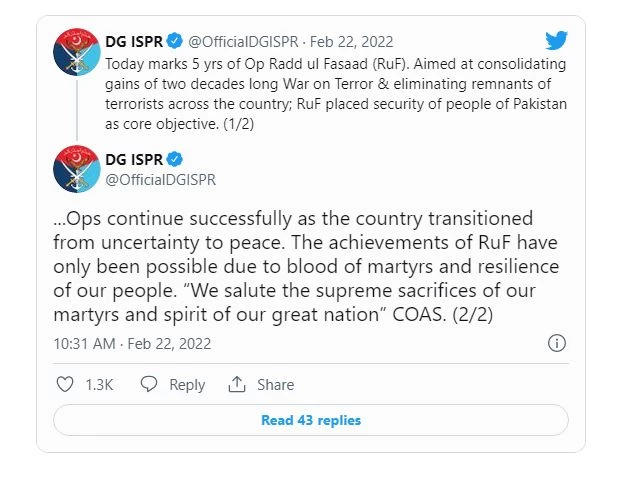Click the Reply text label
The width and height of the screenshot is (633, 478).
(x=187, y=384)
